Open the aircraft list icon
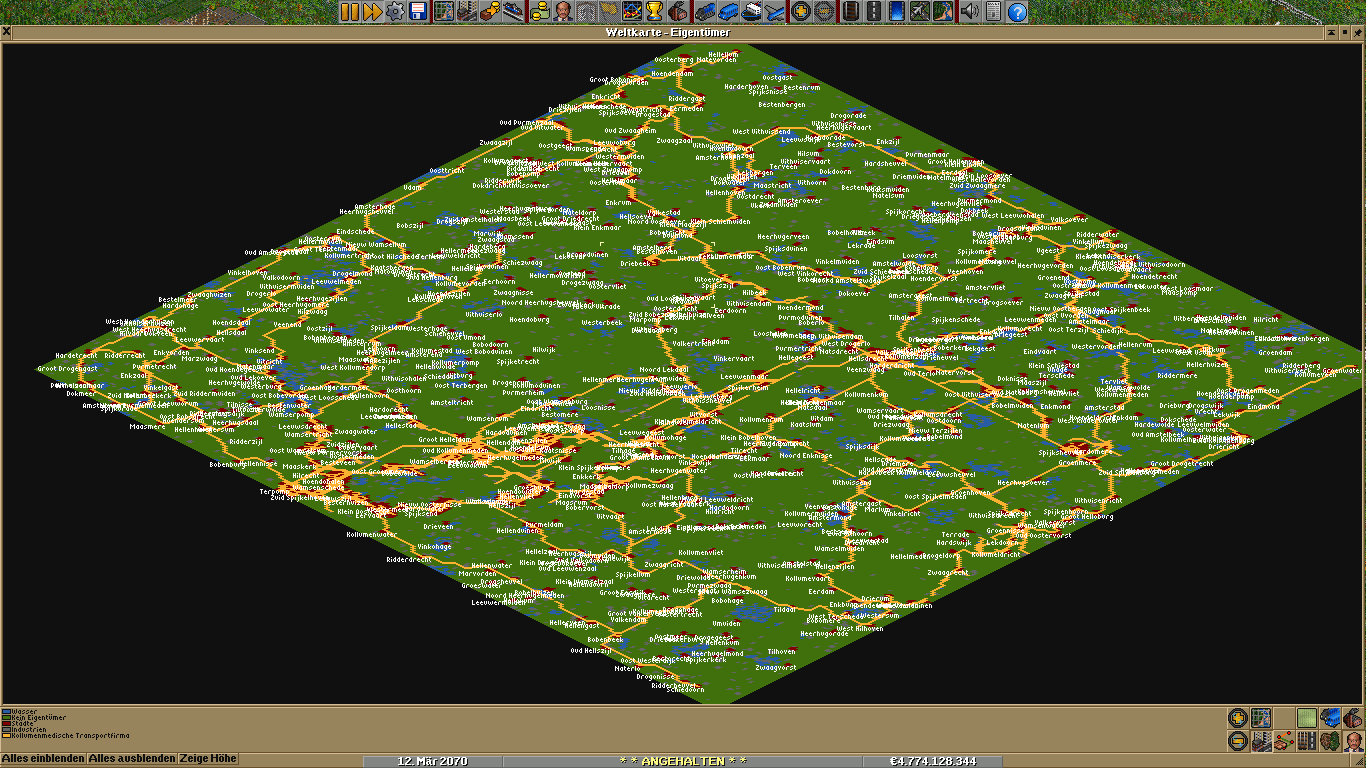Screen dimensions: 1366x768 (x=773, y=12)
